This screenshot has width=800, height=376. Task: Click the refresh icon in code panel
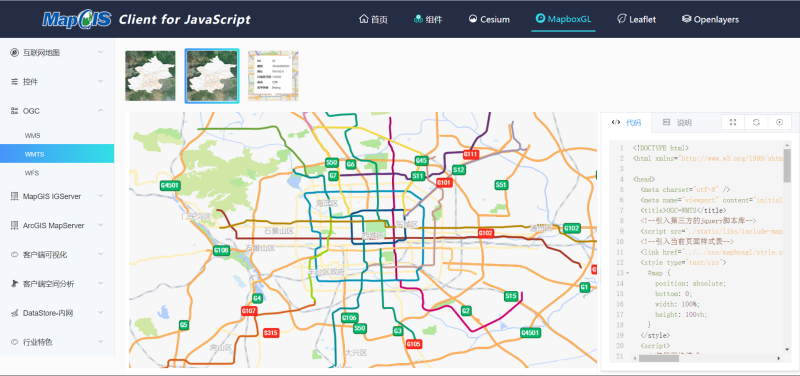click(x=756, y=122)
